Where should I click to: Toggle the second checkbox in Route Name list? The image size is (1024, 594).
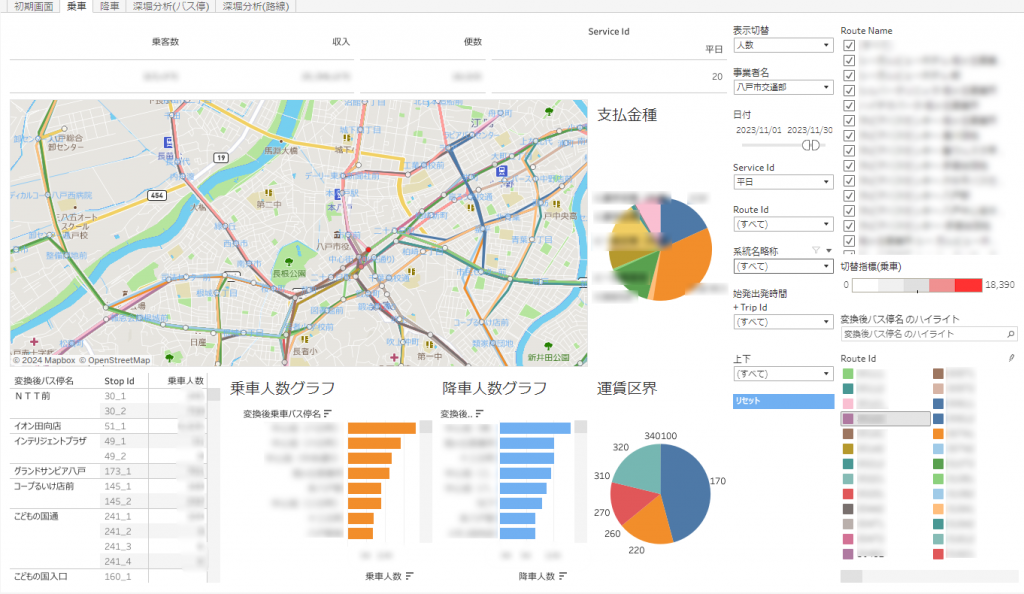849,60
